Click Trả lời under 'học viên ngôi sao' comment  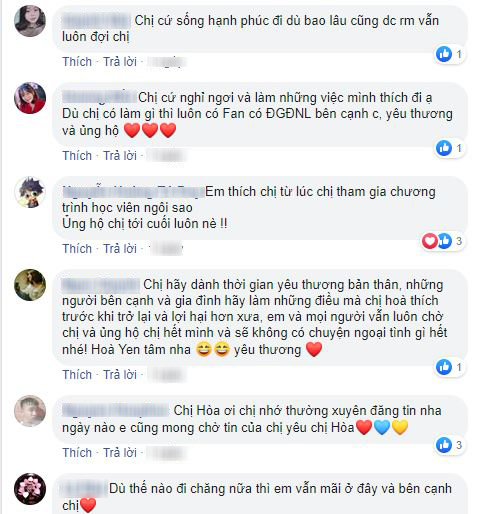(x=120, y=249)
